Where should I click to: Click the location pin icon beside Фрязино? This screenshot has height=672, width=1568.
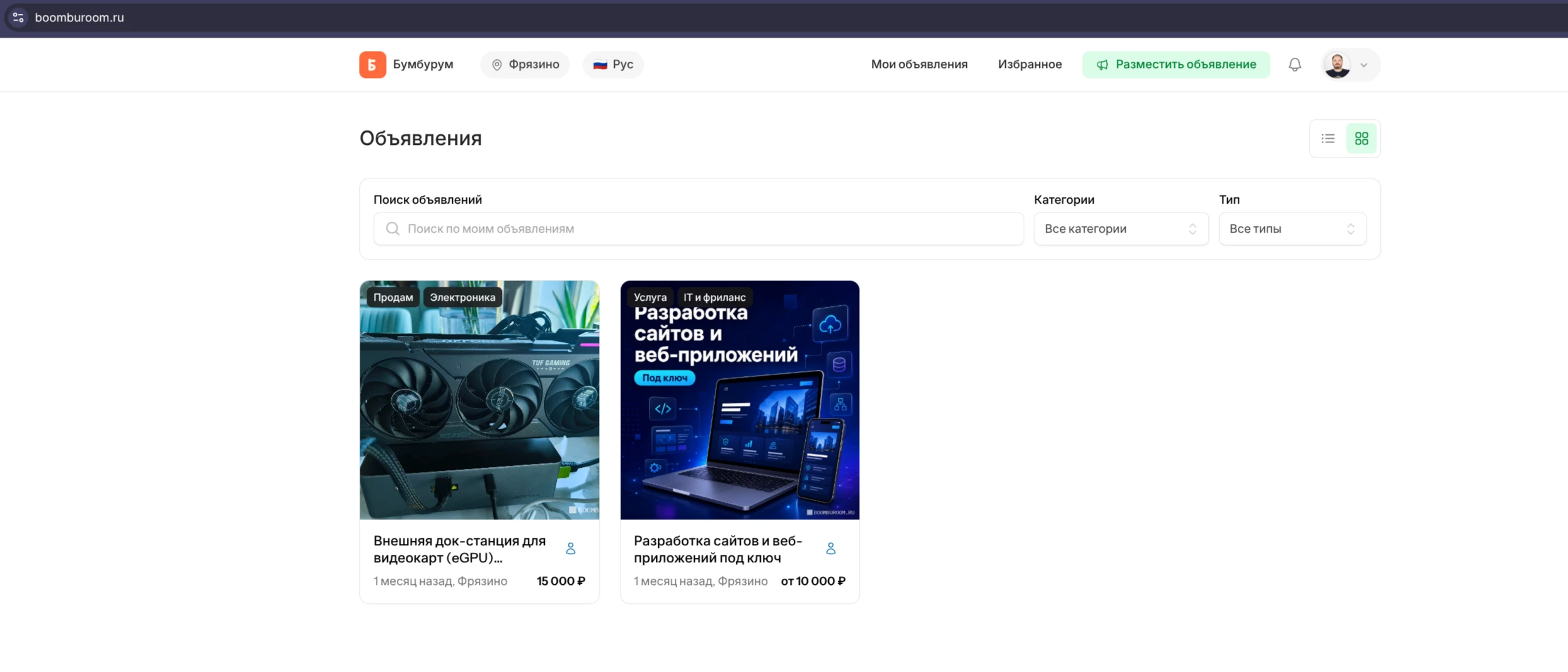click(x=496, y=65)
